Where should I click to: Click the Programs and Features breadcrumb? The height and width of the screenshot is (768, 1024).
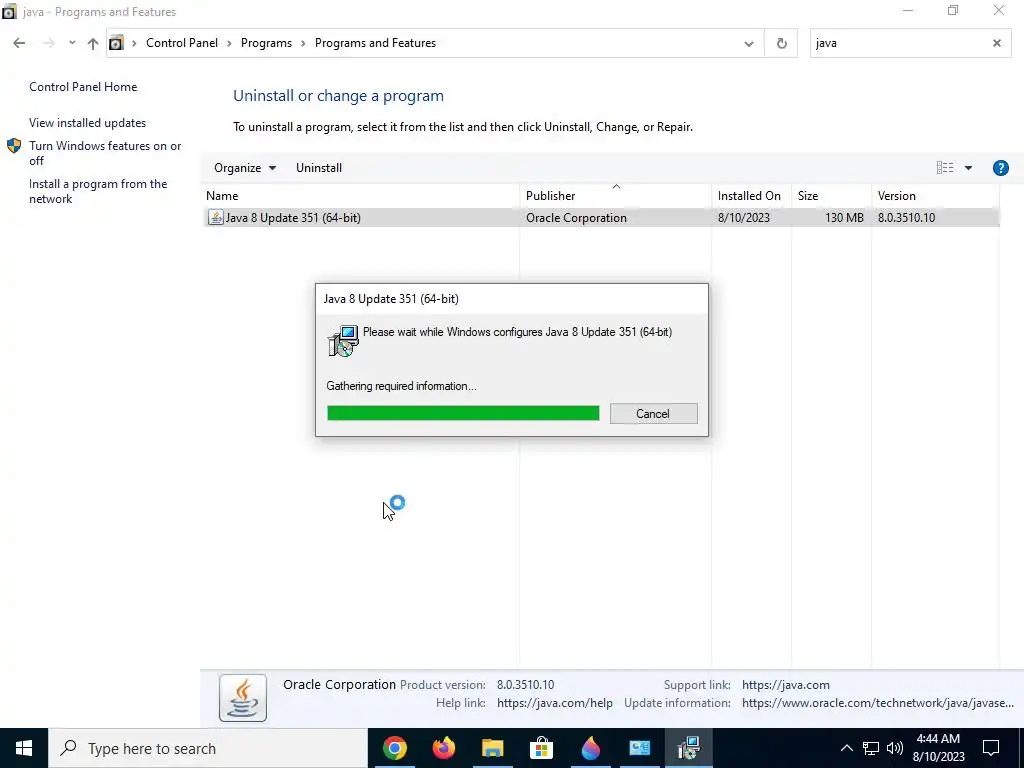point(375,43)
